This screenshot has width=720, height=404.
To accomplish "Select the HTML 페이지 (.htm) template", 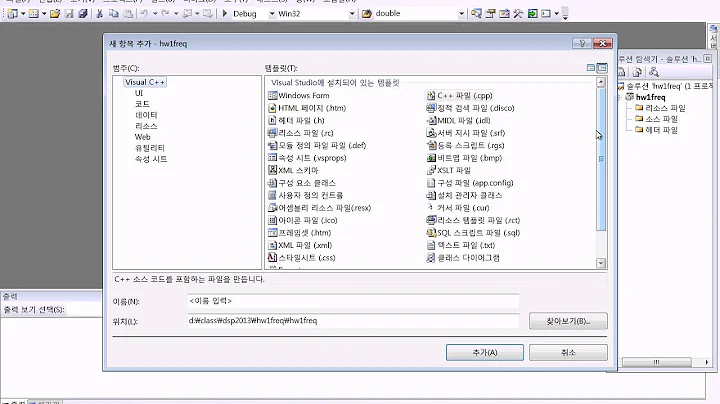I will click(x=307, y=108).
